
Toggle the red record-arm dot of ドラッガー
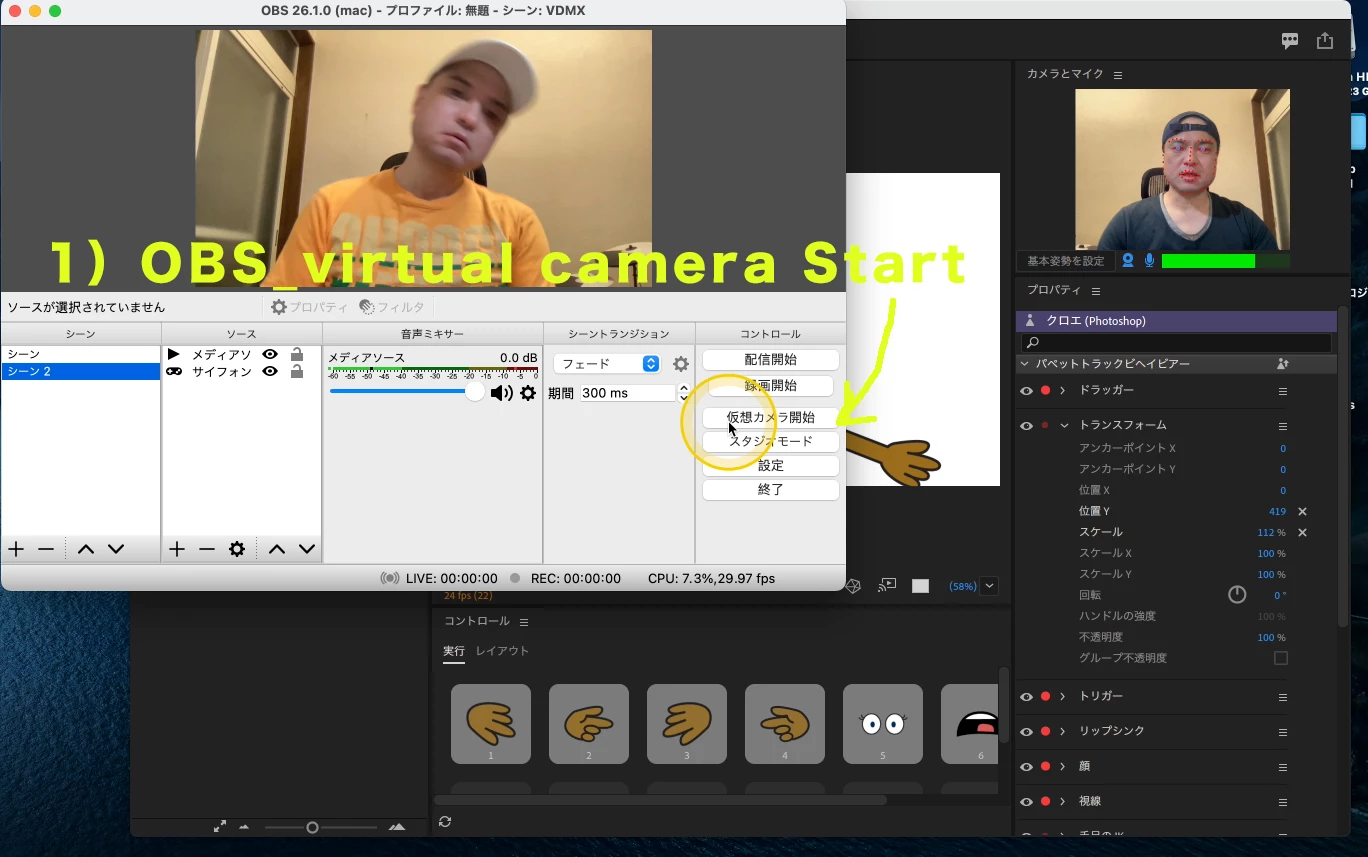coord(1046,390)
